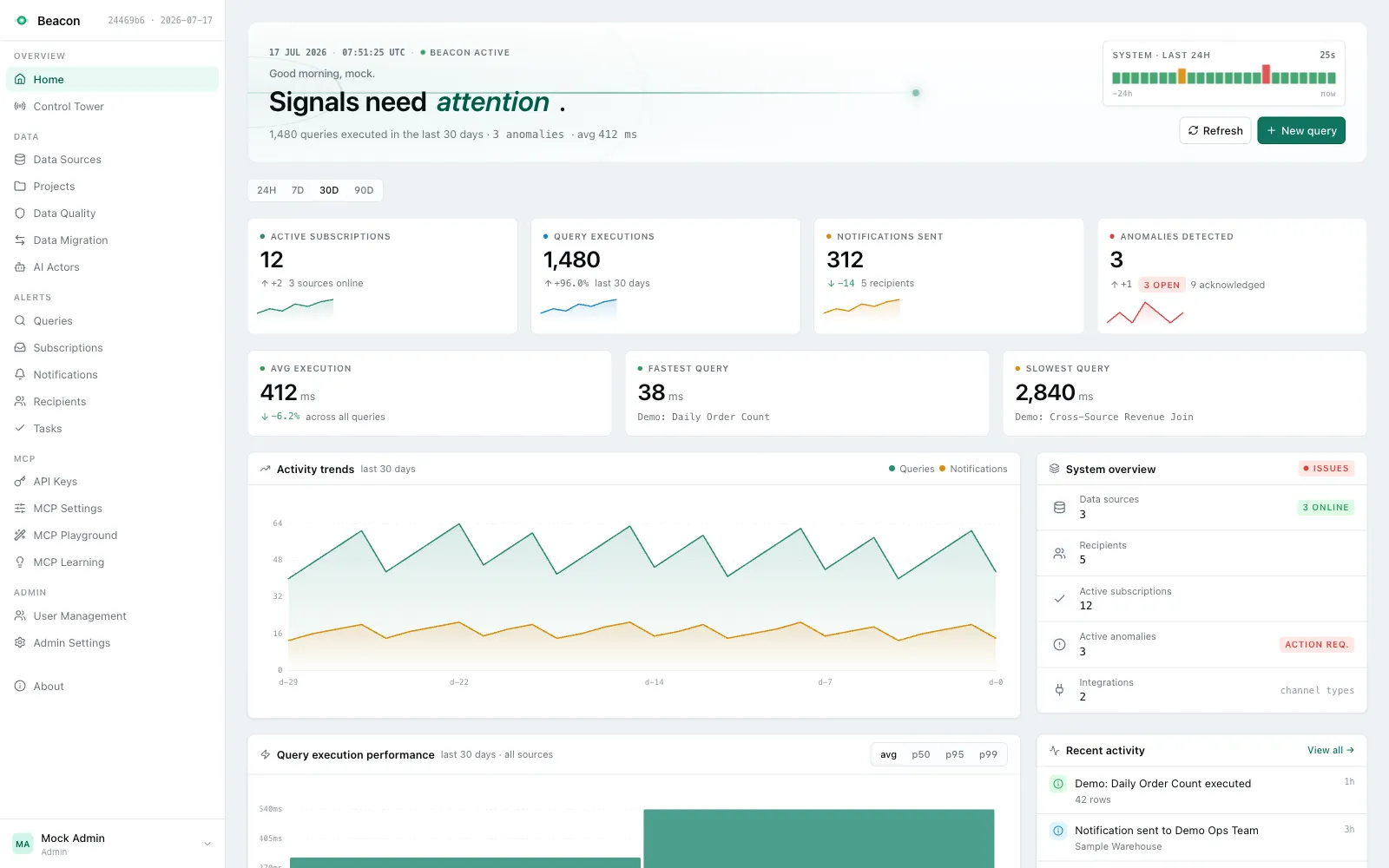Click the Refresh button

point(1215,130)
